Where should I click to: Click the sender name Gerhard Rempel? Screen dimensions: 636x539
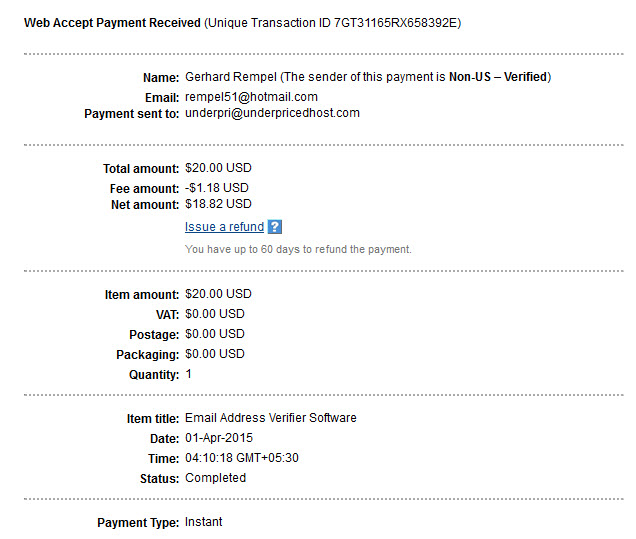pyautogui.click(x=231, y=77)
